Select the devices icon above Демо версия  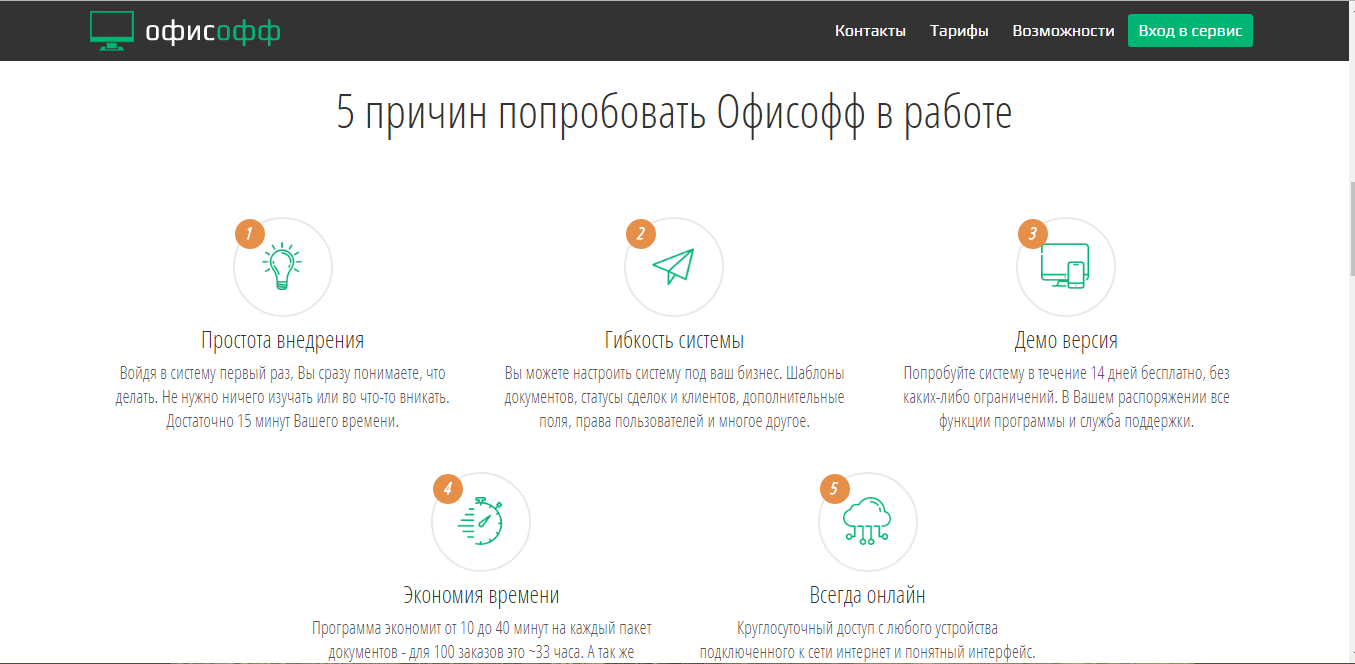tap(1065, 267)
